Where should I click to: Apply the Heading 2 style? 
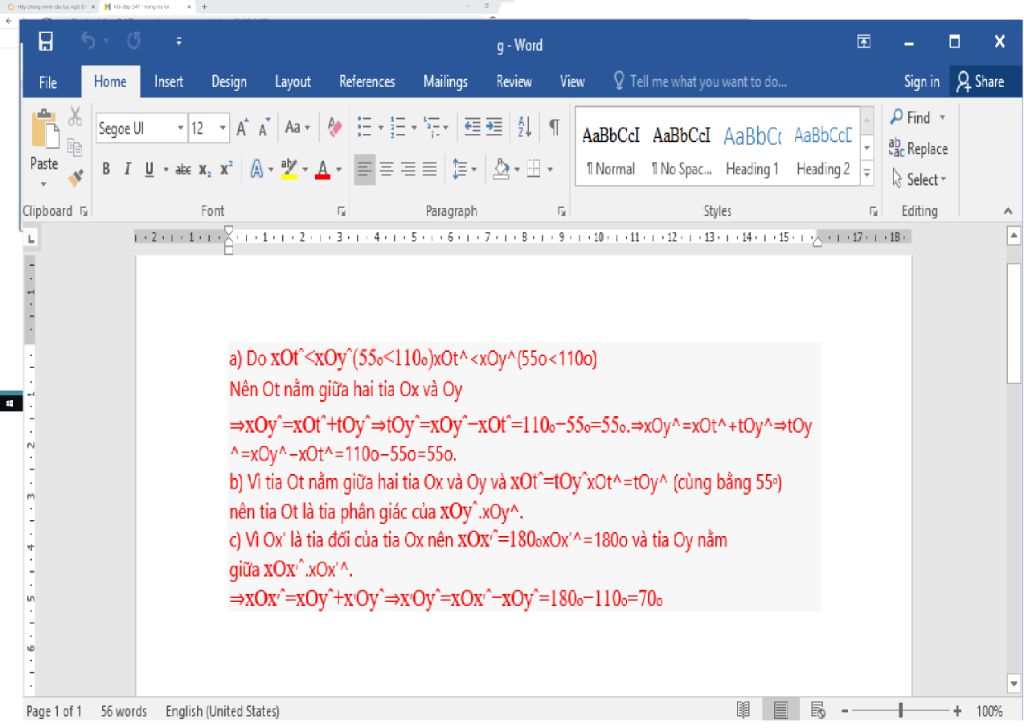pyautogui.click(x=823, y=150)
